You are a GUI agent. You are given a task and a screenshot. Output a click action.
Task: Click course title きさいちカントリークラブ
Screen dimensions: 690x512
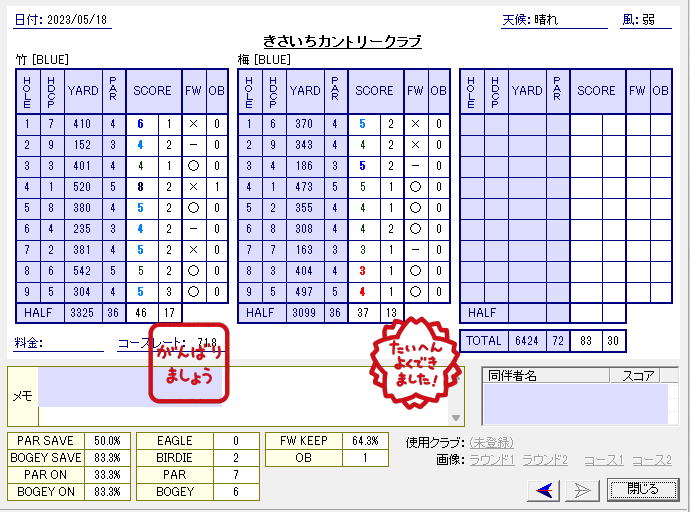pyautogui.click(x=342, y=41)
